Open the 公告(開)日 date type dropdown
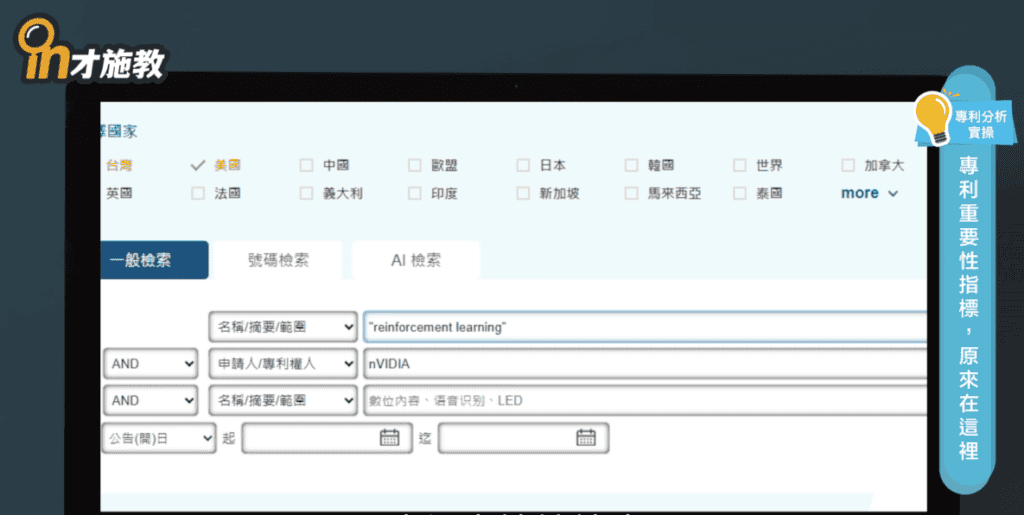The height and width of the screenshot is (515, 1024). click(158, 437)
